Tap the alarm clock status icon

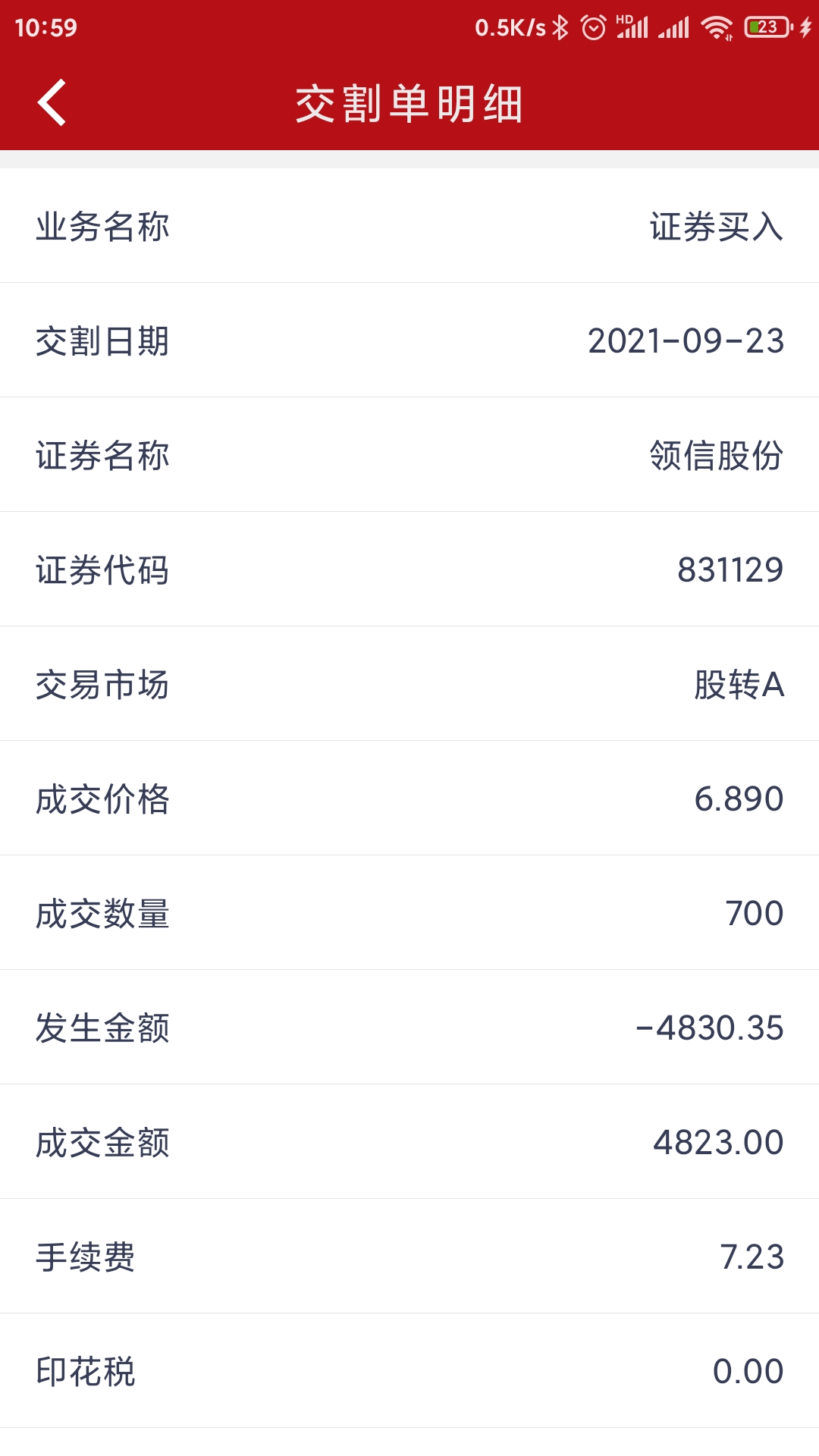click(593, 28)
